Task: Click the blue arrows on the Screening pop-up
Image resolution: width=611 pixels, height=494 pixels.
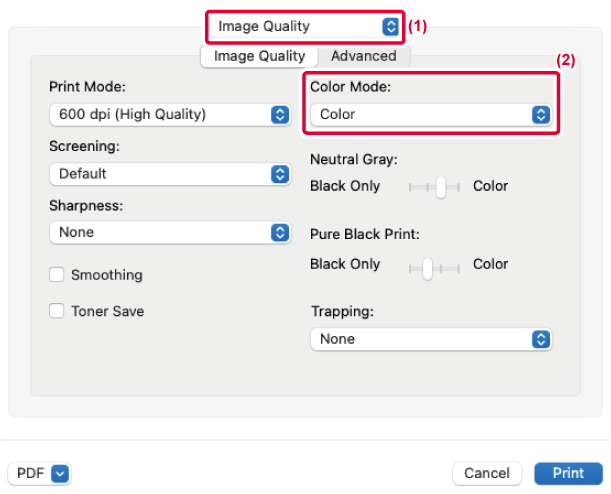Action: (280, 173)
